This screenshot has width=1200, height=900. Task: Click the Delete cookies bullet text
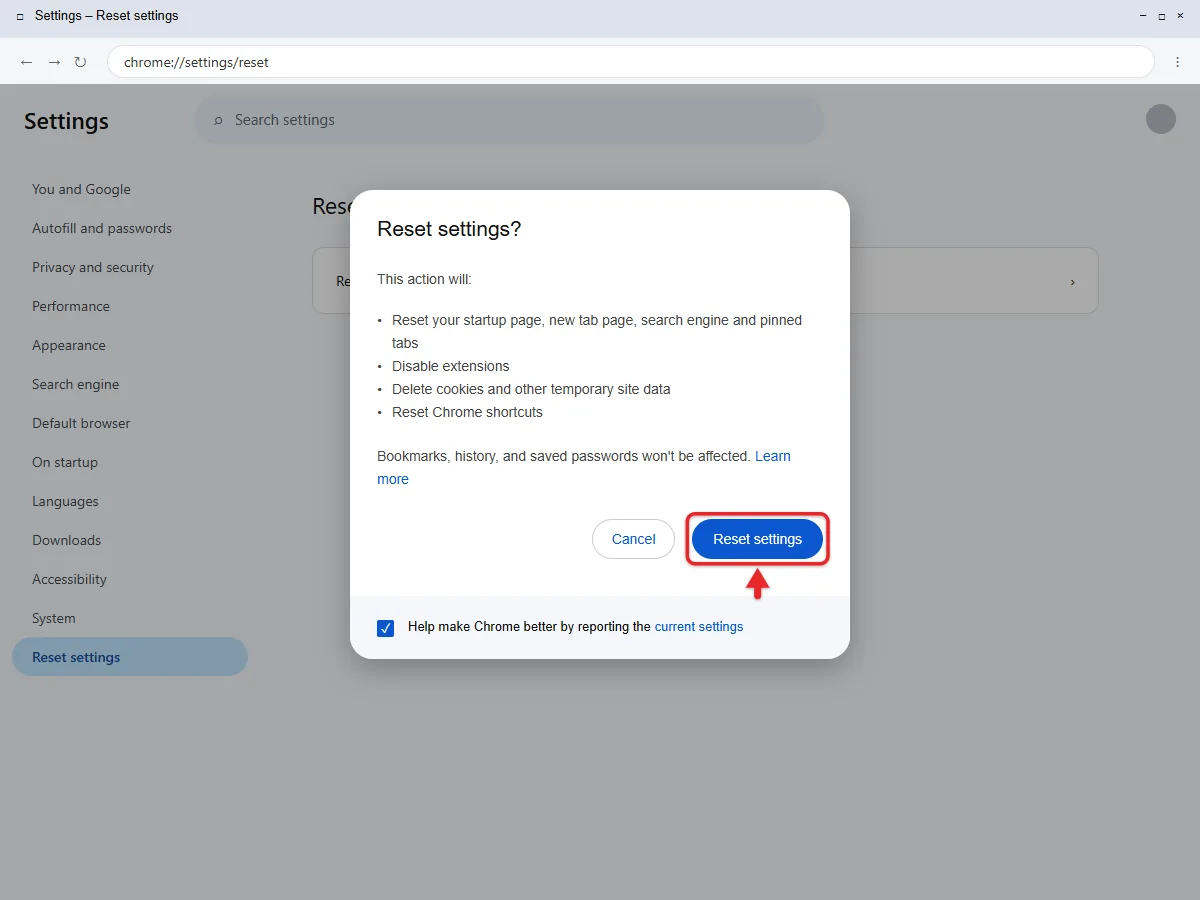[x=531, y=389]
